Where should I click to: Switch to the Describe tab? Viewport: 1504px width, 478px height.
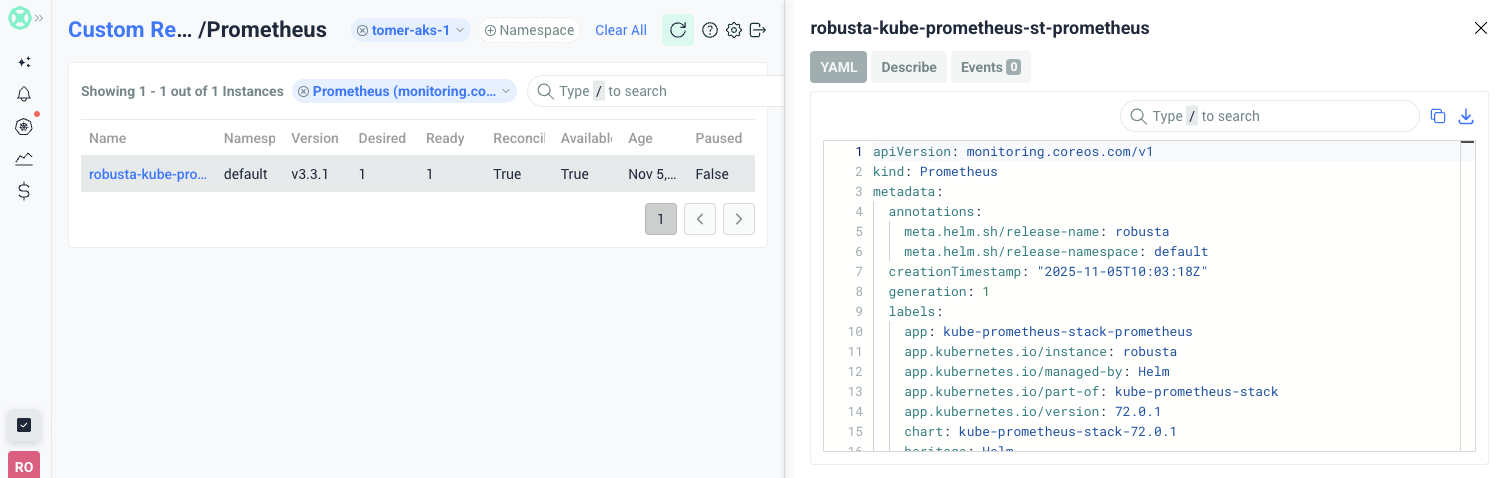tap(908, 67)
